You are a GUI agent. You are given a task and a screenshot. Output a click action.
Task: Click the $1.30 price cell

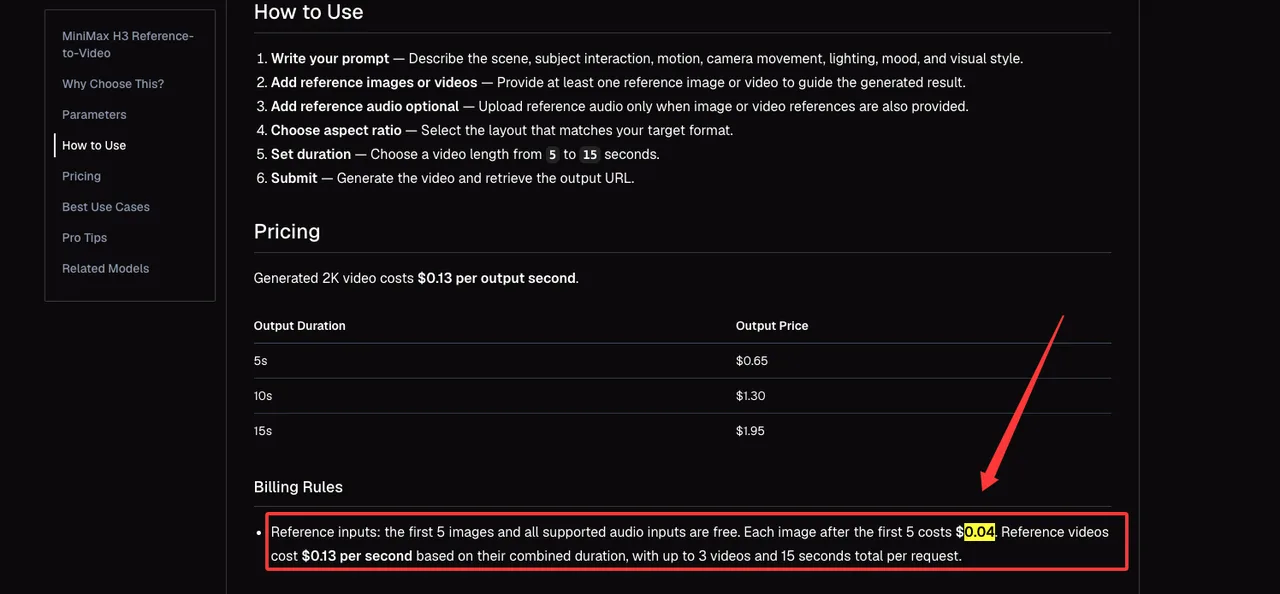(751, 396)
